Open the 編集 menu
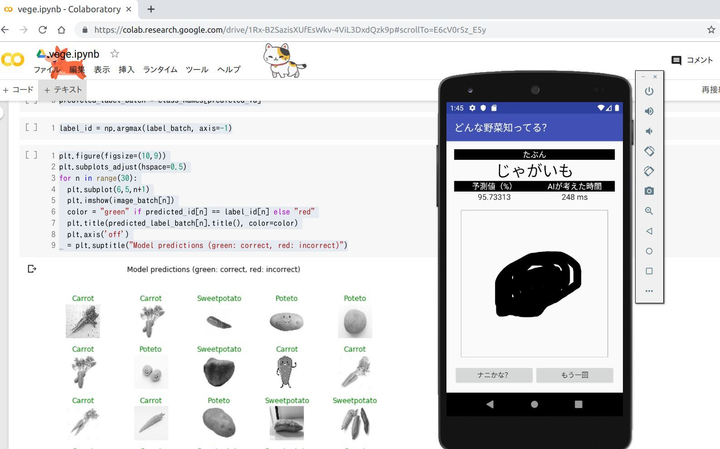Viewport: 720px width, 449px height. [x=77, y=69]
